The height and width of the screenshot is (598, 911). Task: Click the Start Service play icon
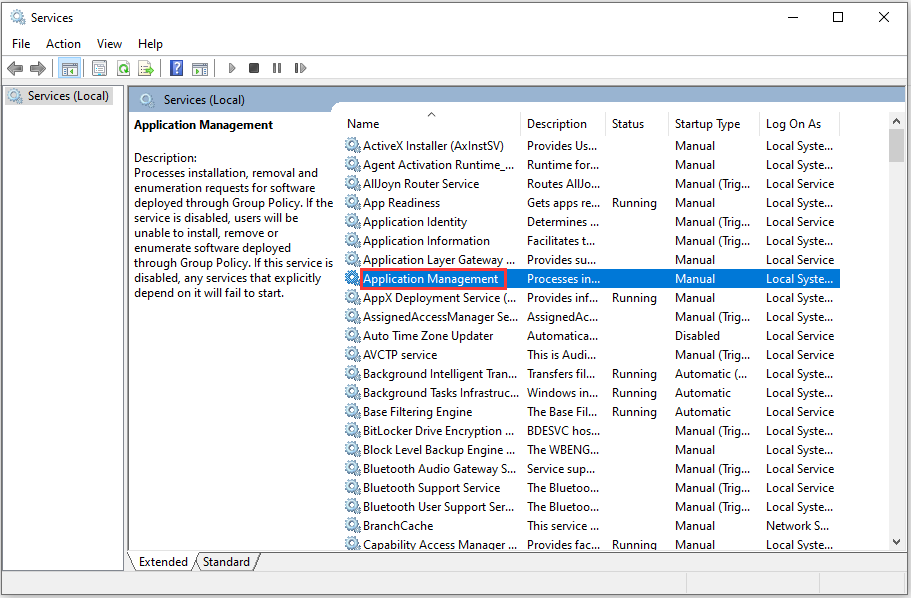pyautogui.click(x=232, y=68)
